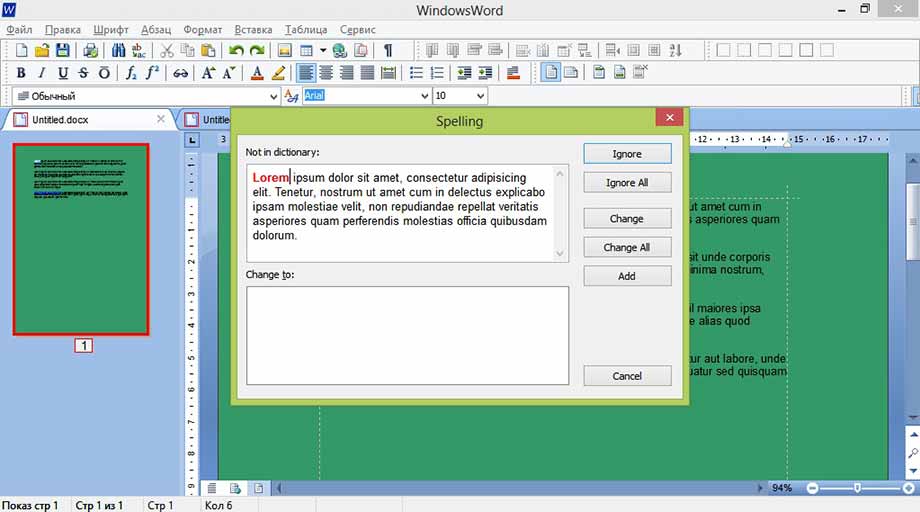Image resolution: width=920 pixels, height=512 pixels.
Task: Click the sort A-Z icon in table toolbar
Action: [x=675, y=50]
